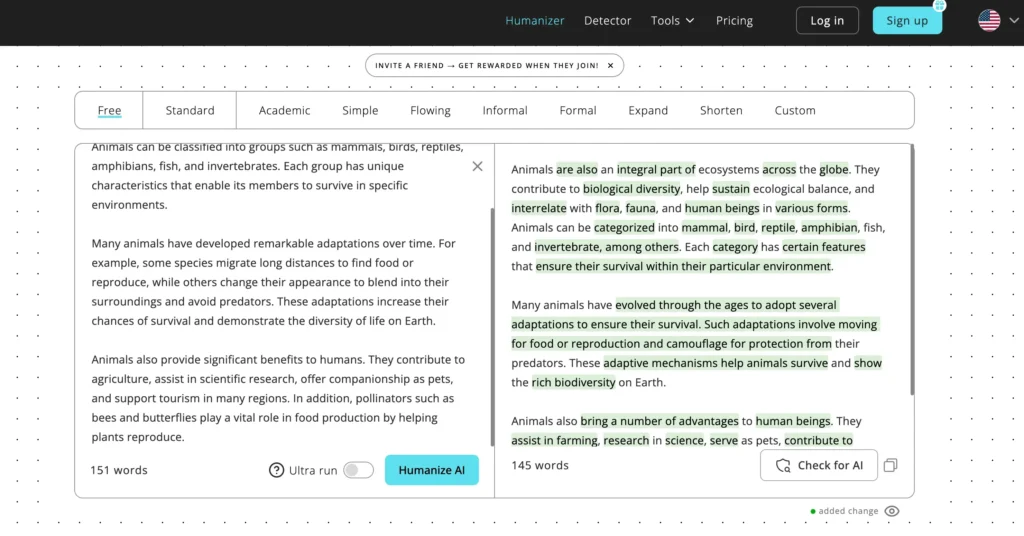Click the added change legend label
Image resolution: width=1024 pixels, height=536 pixels.
pyautogui.click(x=848, y=511)
